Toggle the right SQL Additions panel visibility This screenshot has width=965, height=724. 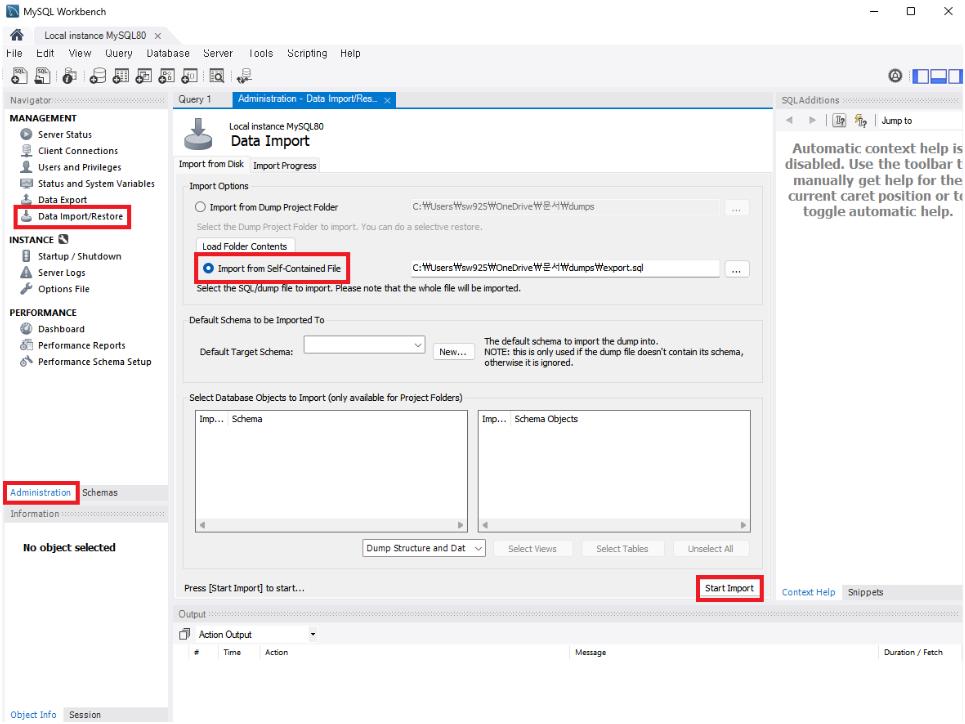[955, 76]
